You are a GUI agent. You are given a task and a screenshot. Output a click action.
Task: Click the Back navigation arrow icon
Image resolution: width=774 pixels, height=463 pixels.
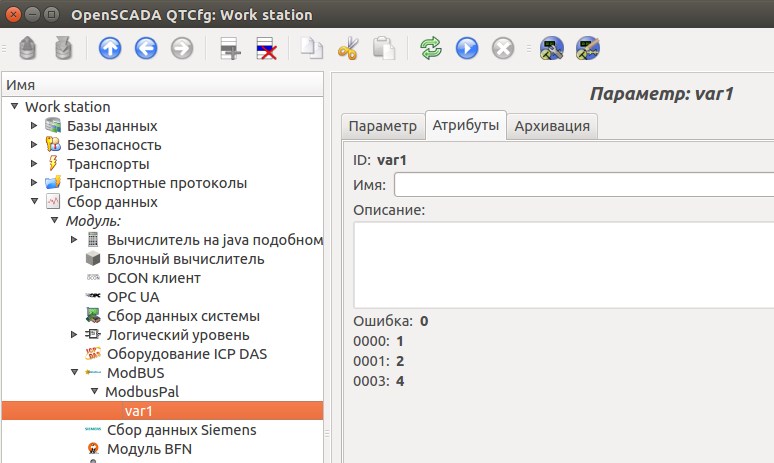[x=146, y=48]
